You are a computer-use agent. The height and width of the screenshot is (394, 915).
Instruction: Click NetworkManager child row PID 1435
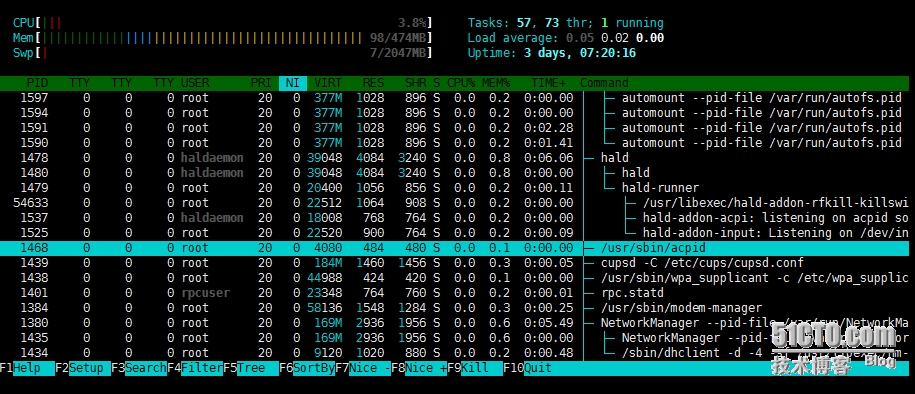pyautogui.click(x=455, y=338)
